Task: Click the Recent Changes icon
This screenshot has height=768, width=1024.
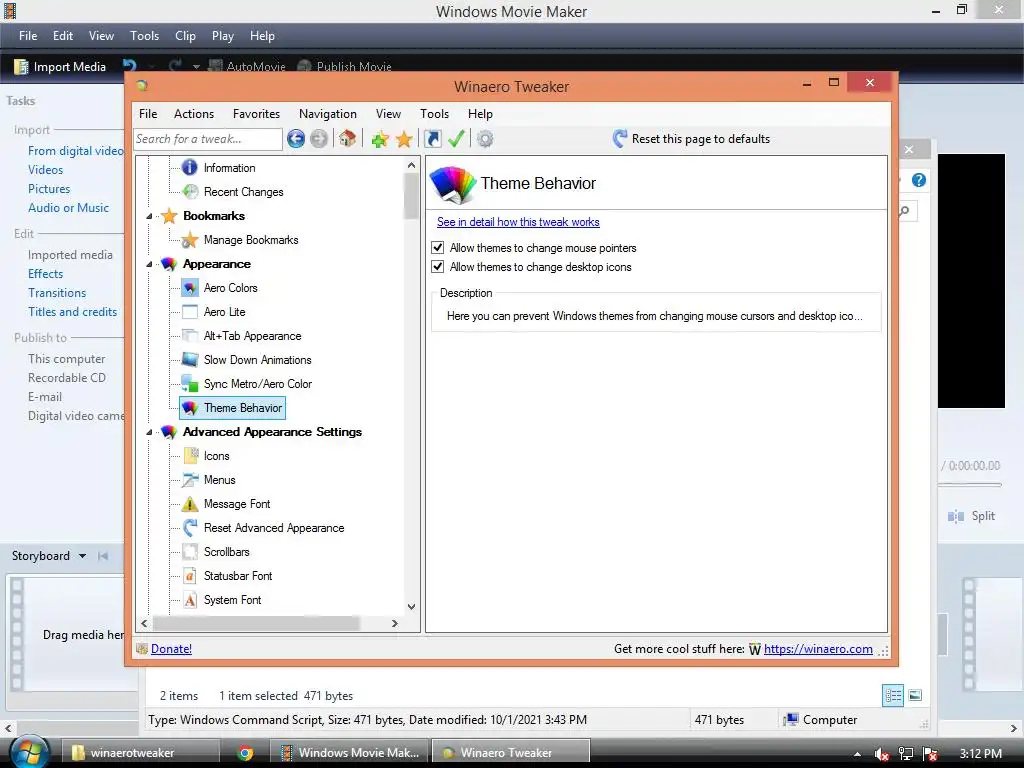Action: tap(190, 192)
